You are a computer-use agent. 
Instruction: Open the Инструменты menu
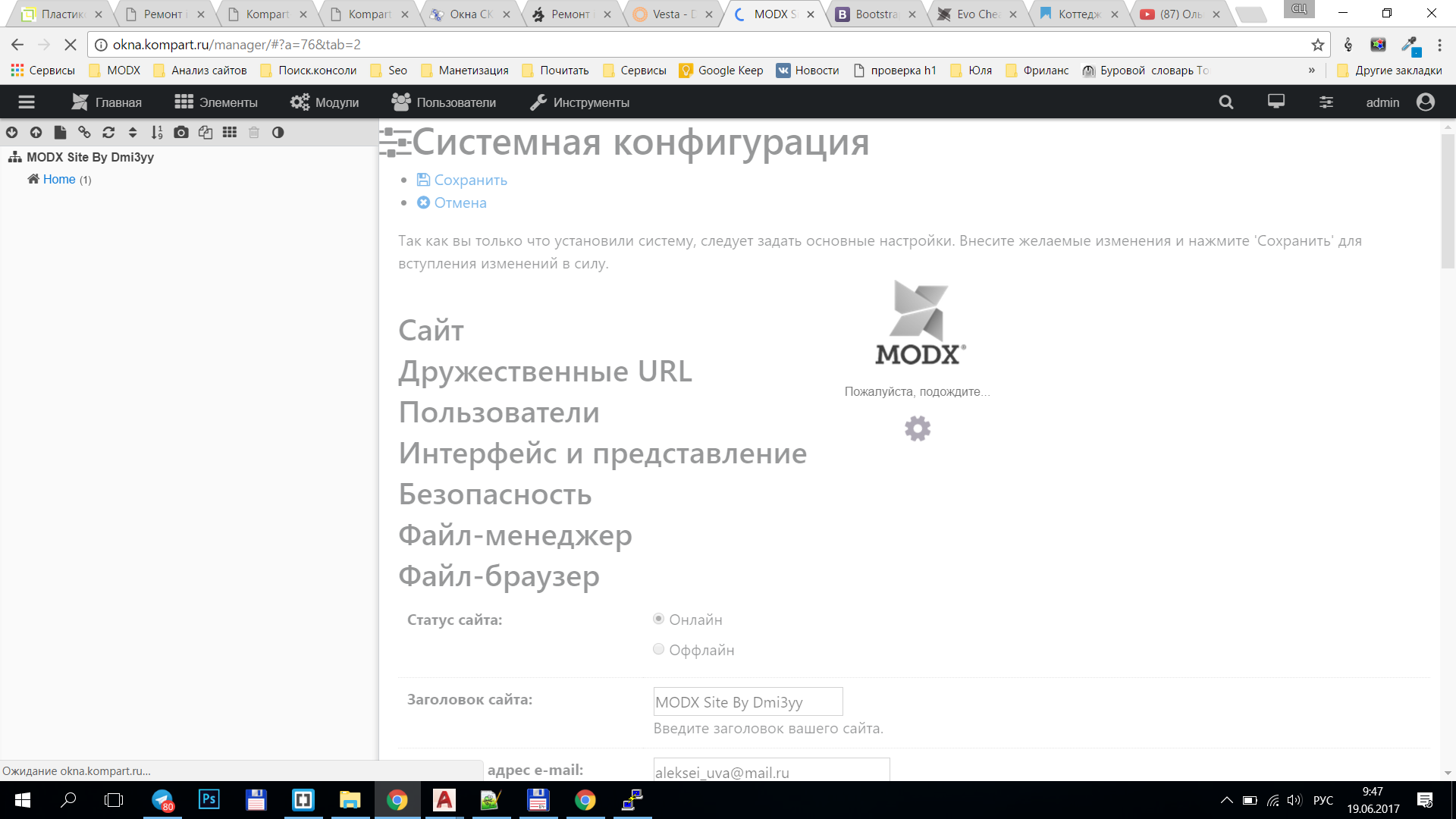(579, 102)
